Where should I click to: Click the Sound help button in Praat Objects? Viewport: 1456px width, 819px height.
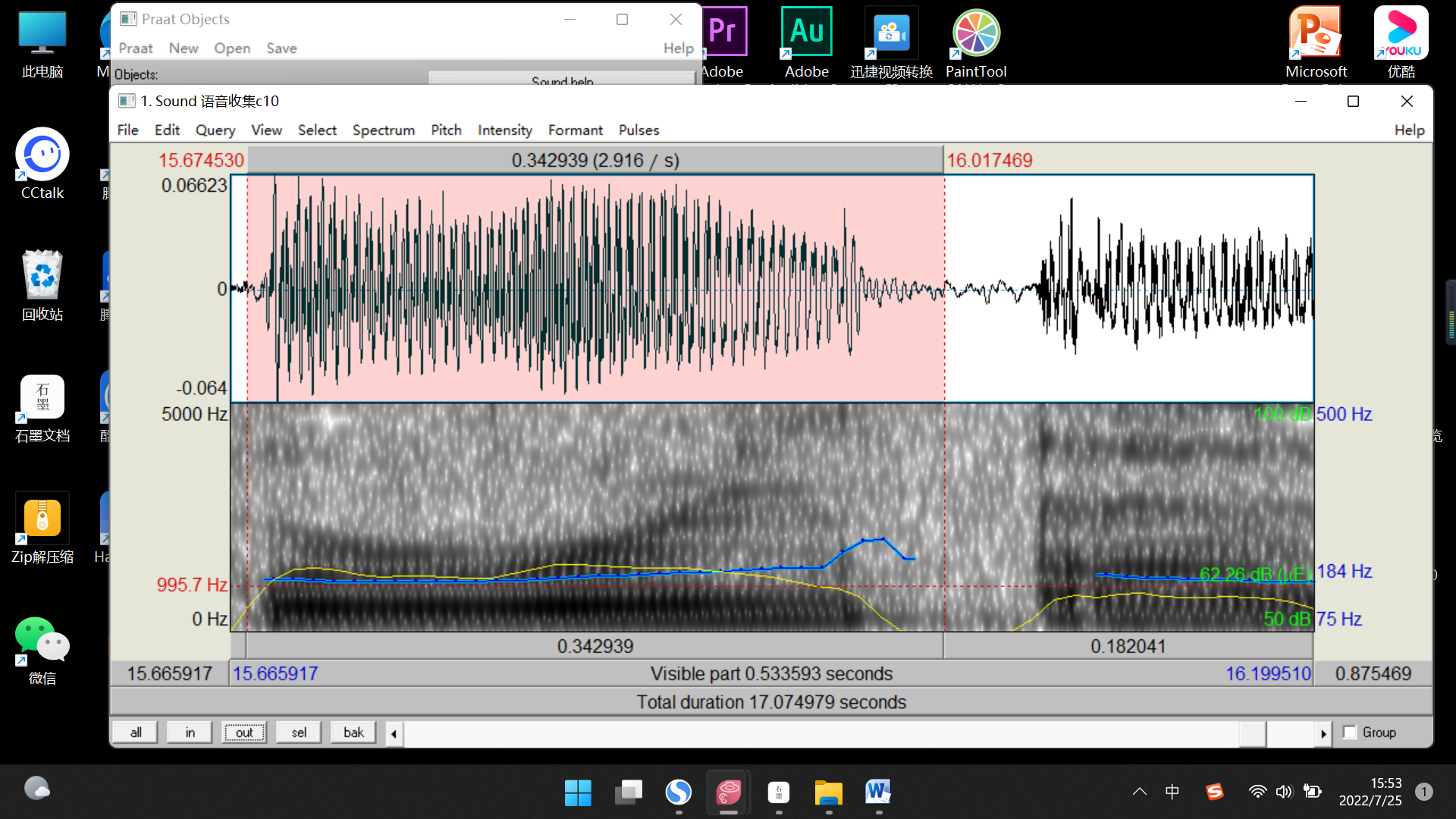point(562,79)
